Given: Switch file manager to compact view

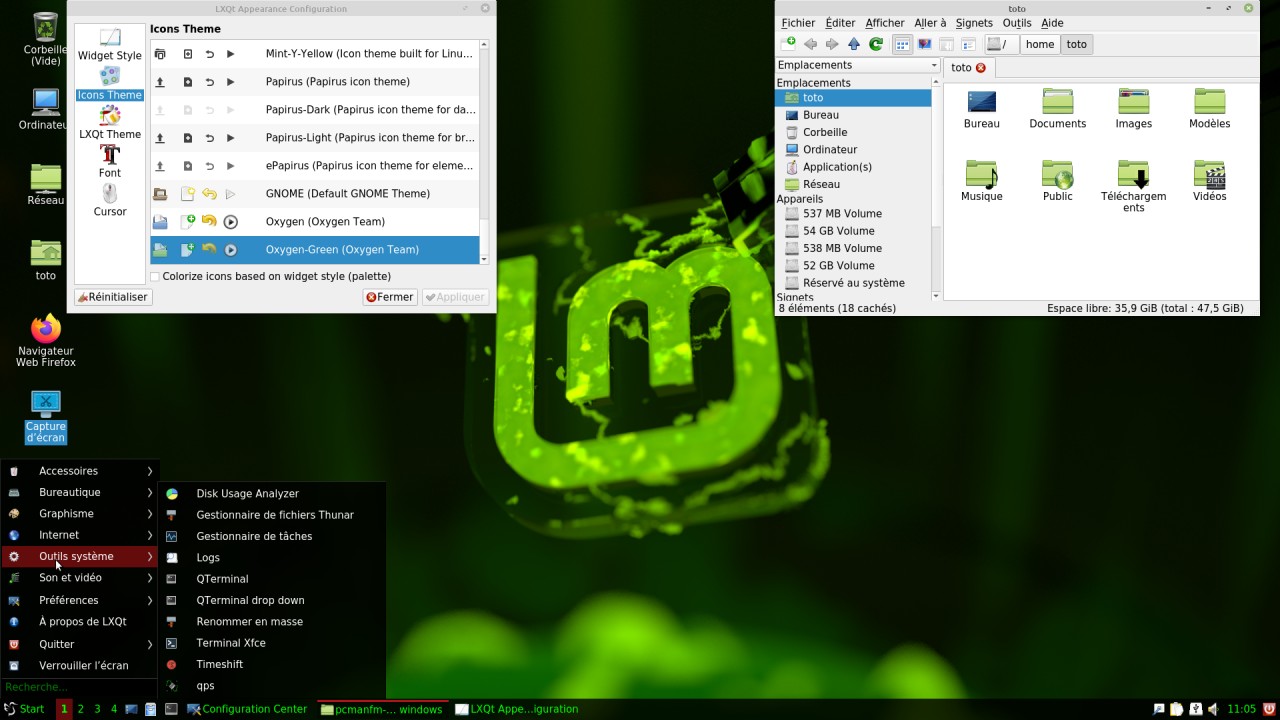Looking at the screenshot, I should (x=946, y=44).
